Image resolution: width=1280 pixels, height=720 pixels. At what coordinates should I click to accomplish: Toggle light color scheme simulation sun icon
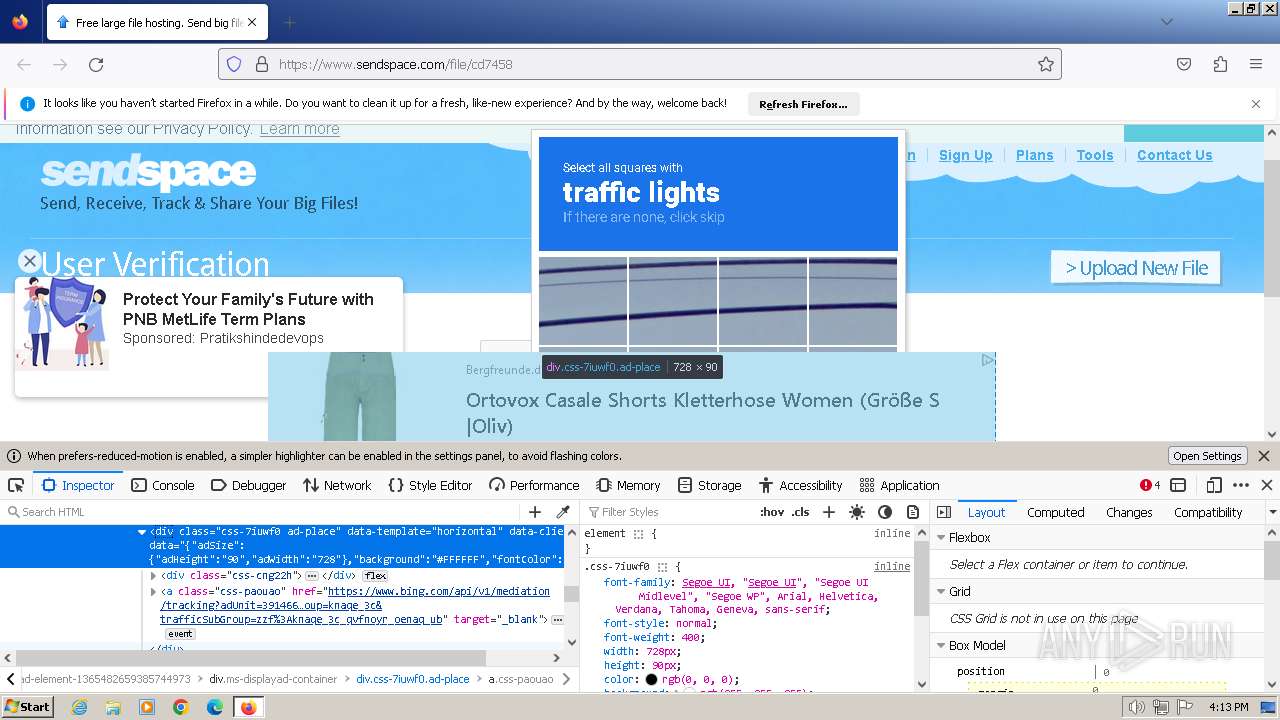(x=857, y=512)
